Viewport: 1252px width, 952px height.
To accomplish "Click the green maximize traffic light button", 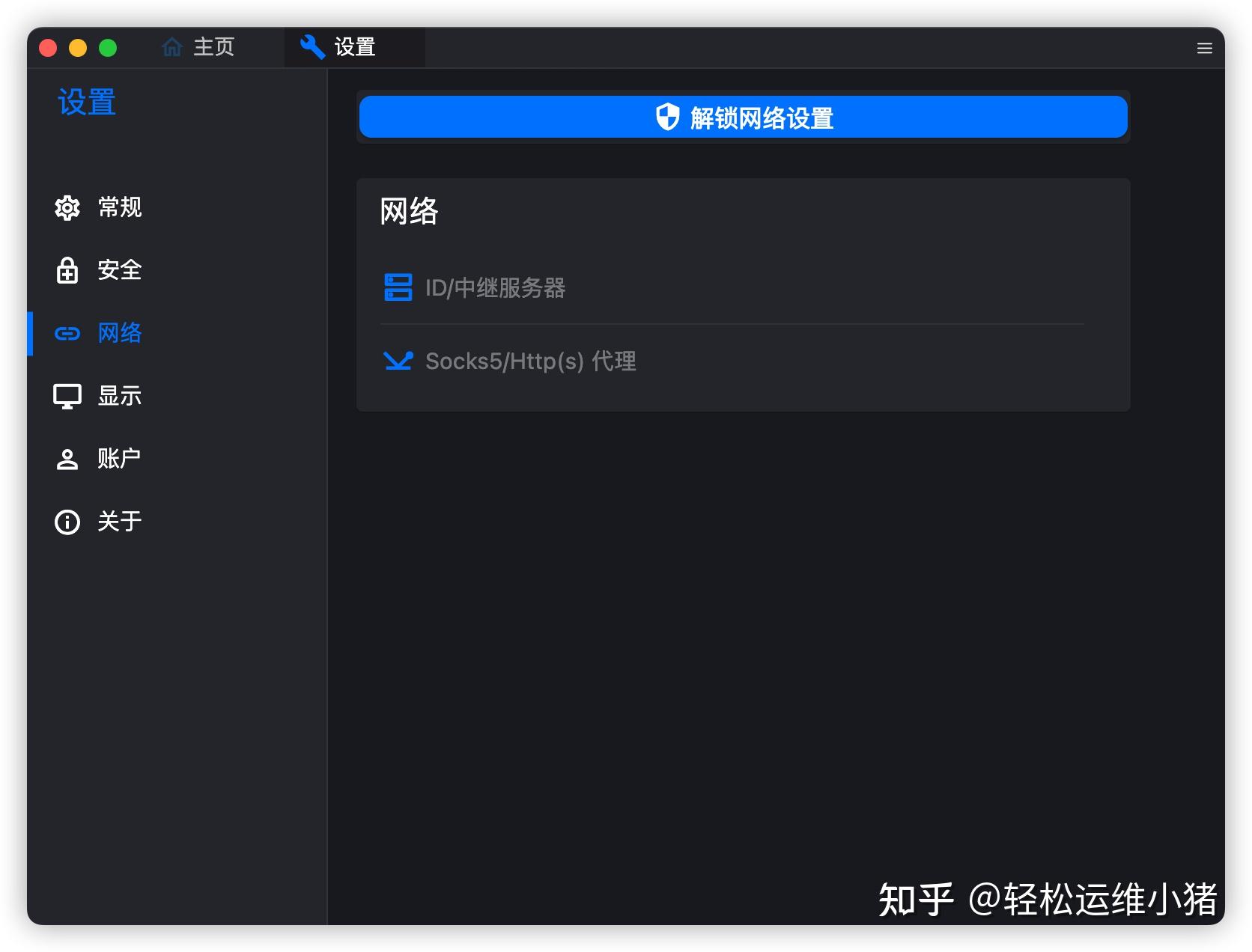I will [x=108, y=46].
